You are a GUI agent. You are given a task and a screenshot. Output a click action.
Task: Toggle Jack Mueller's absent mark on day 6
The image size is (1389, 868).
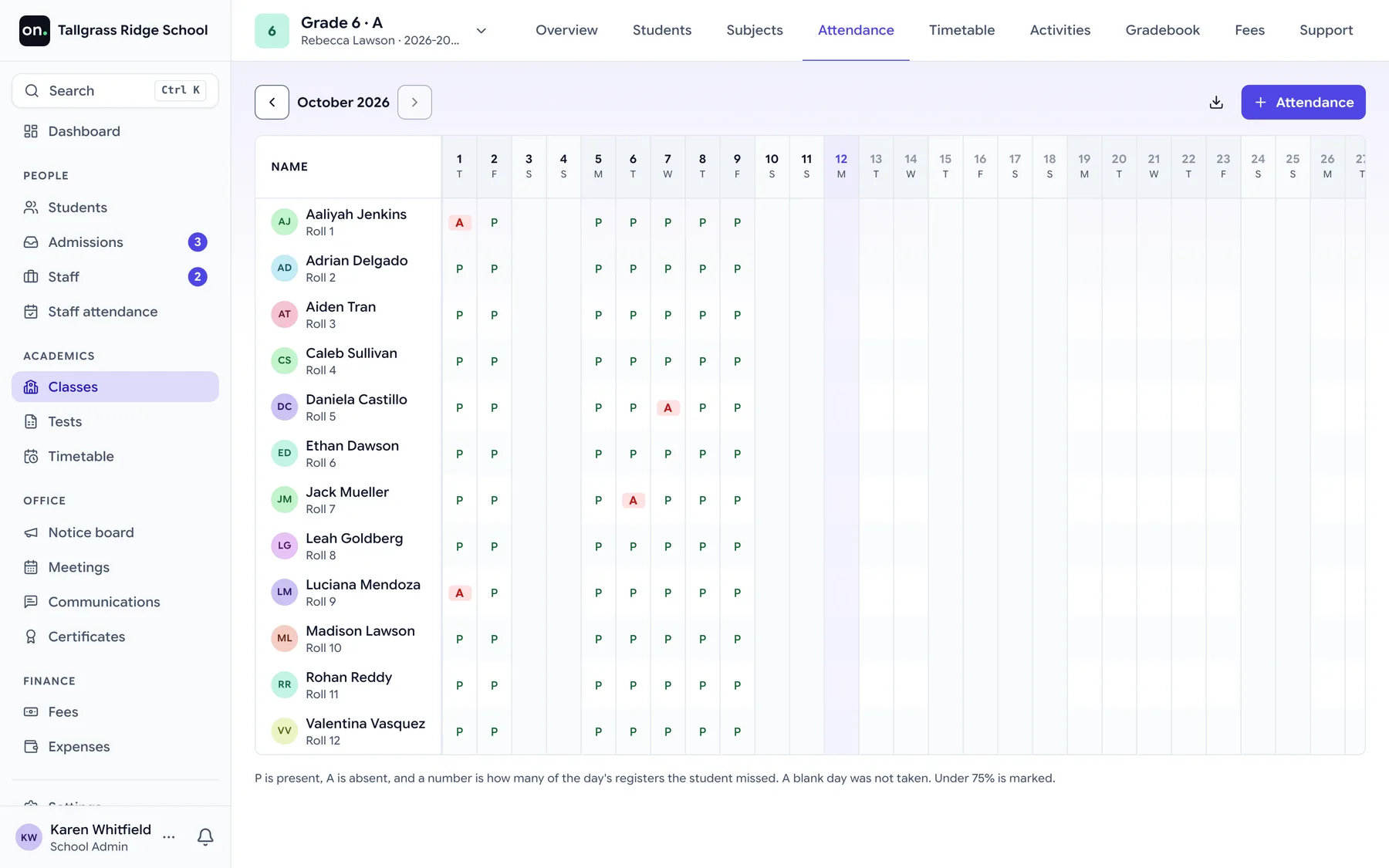click(x=633, y=500)
